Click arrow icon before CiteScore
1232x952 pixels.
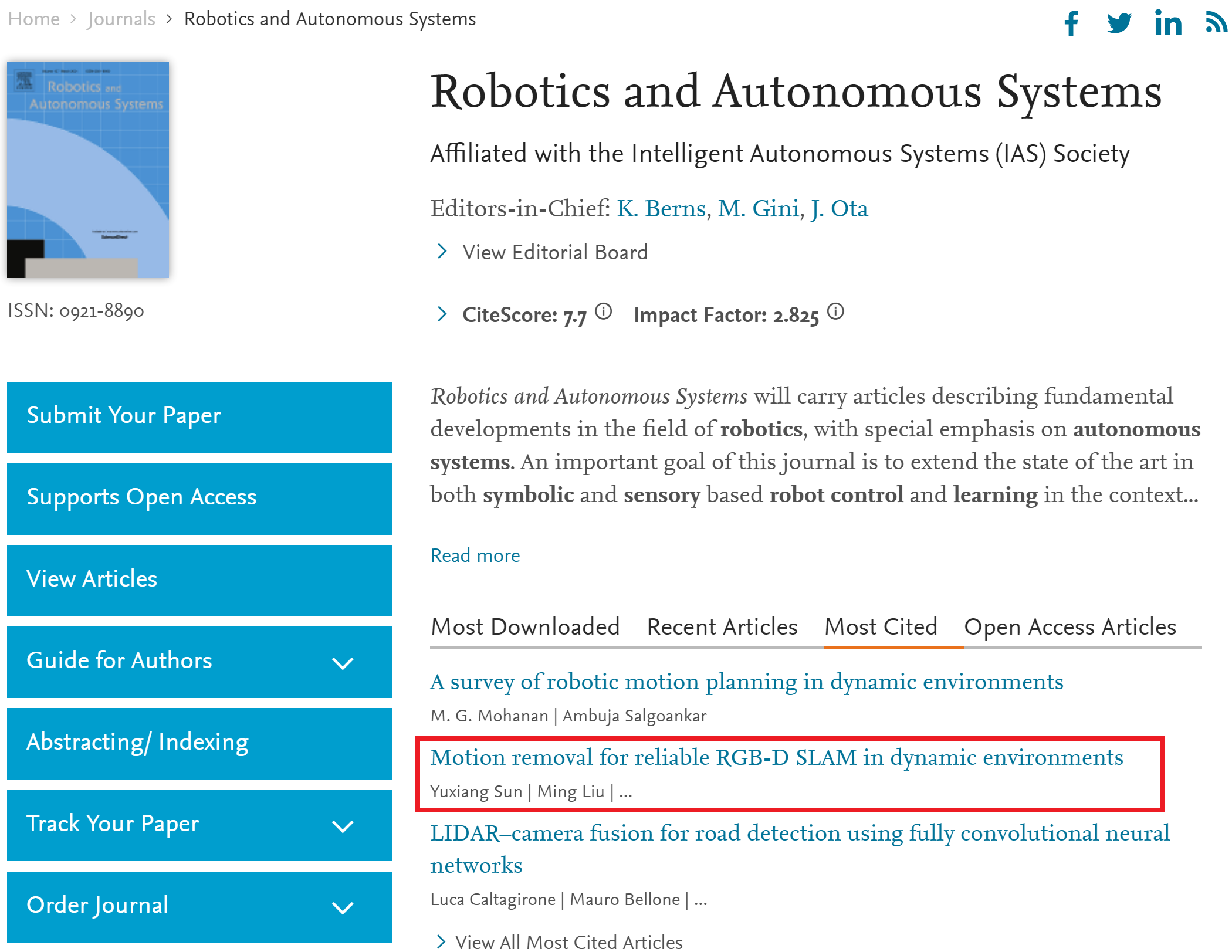pos(442,314)
